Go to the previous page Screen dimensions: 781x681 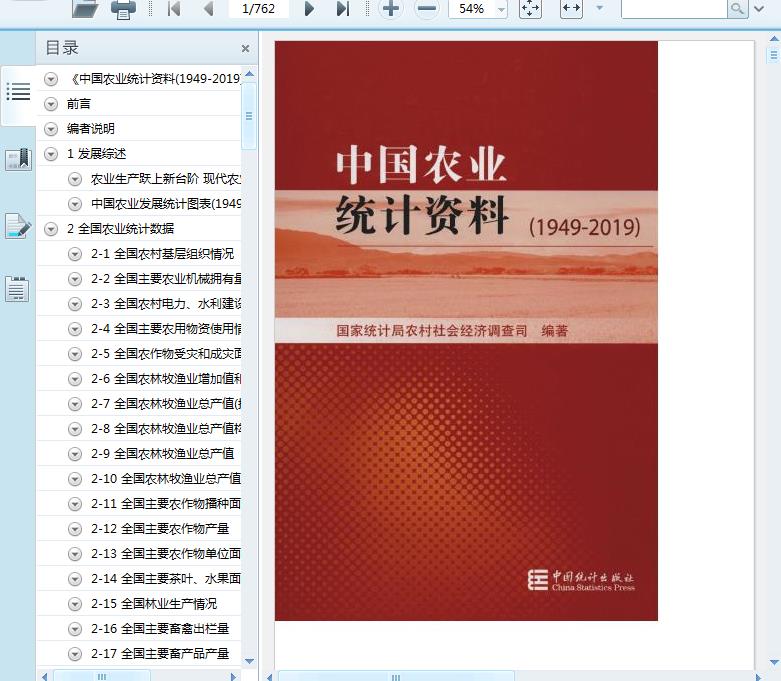[x=209, y=8]
